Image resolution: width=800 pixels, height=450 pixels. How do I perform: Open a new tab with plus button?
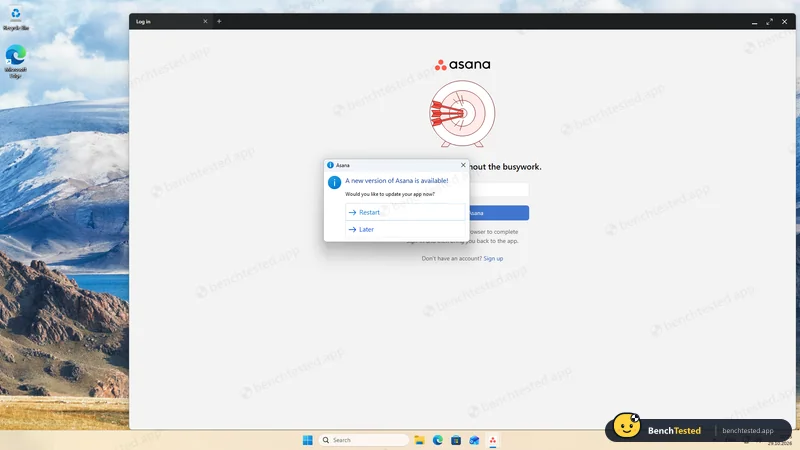pos(219,21)
